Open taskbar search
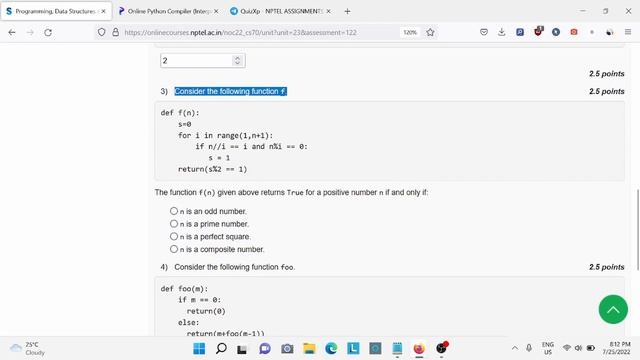The width and height of the screenshot is (640, 360). 221,348
